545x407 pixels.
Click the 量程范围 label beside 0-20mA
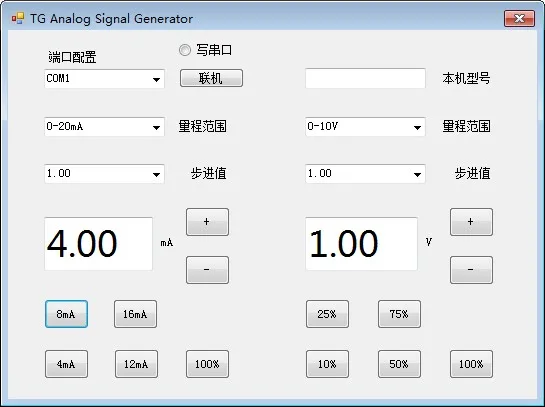202,127
